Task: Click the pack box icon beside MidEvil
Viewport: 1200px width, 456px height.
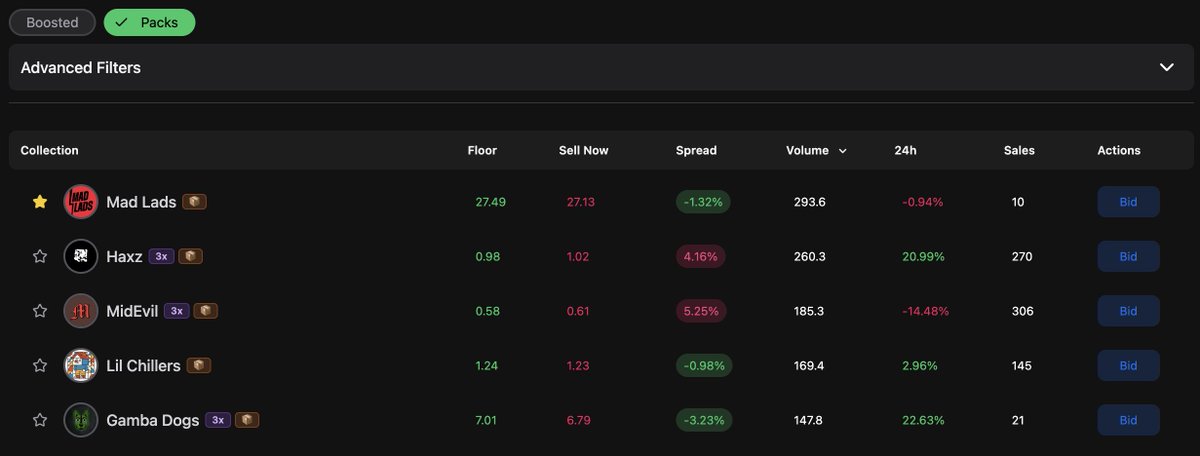Action: pyautogui.click(x=206, y=311)
